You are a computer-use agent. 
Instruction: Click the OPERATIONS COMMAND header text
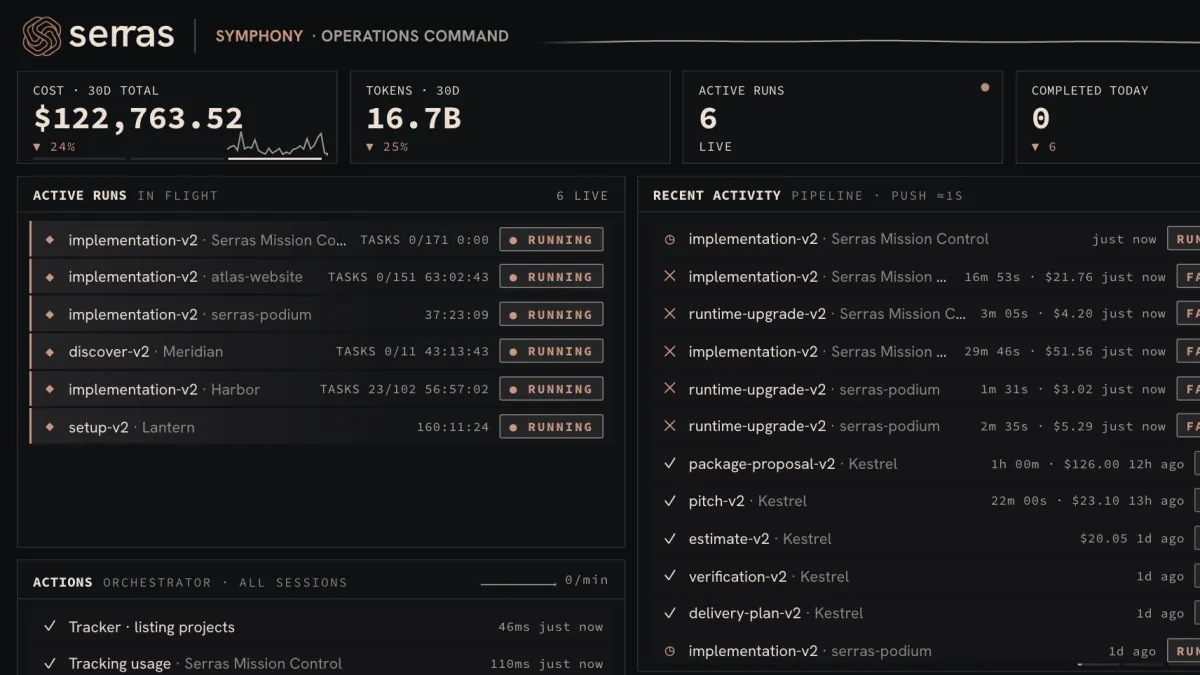click(x=415, y=36)
